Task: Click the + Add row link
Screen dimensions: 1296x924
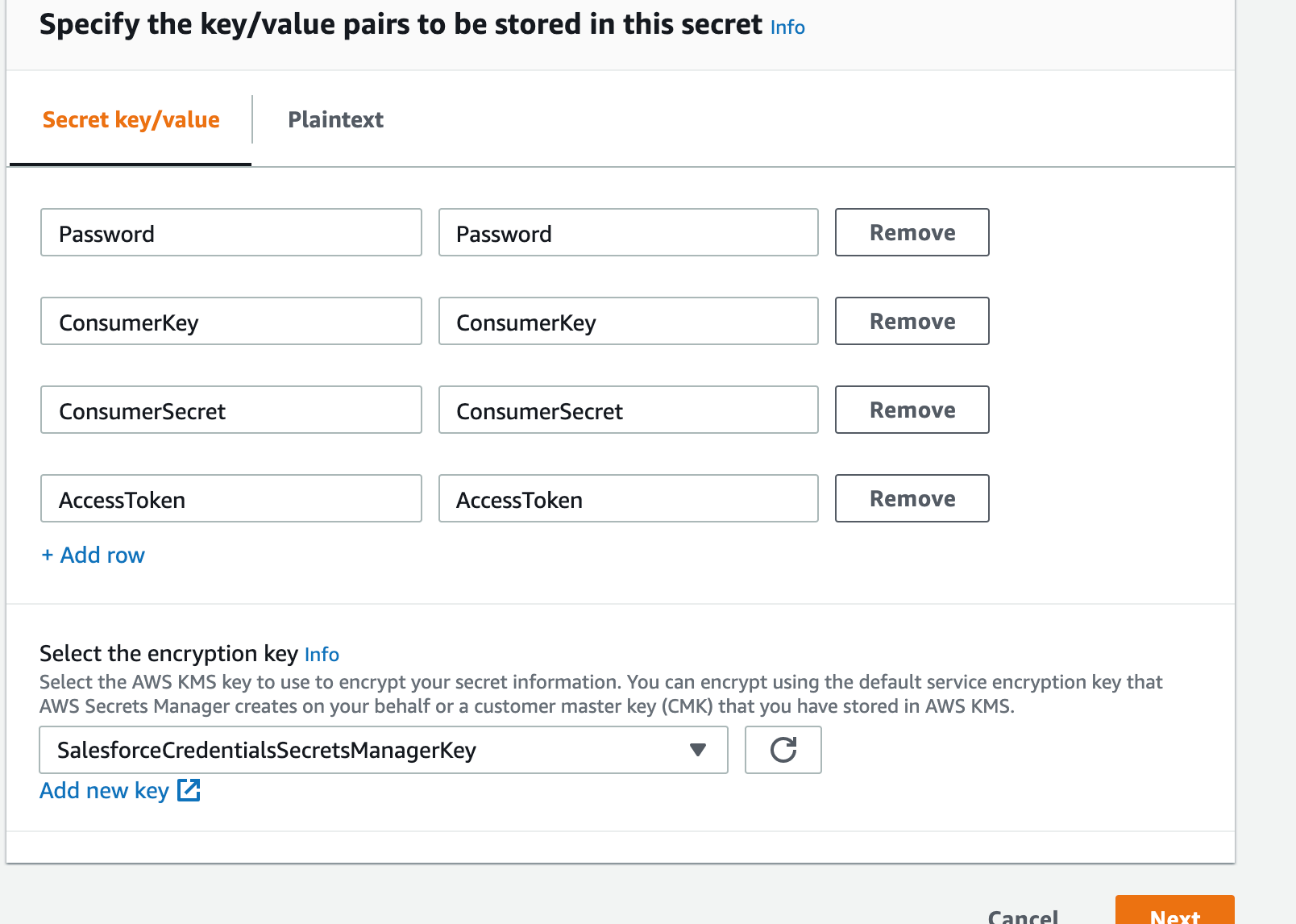Action: (x=93, y=555)
